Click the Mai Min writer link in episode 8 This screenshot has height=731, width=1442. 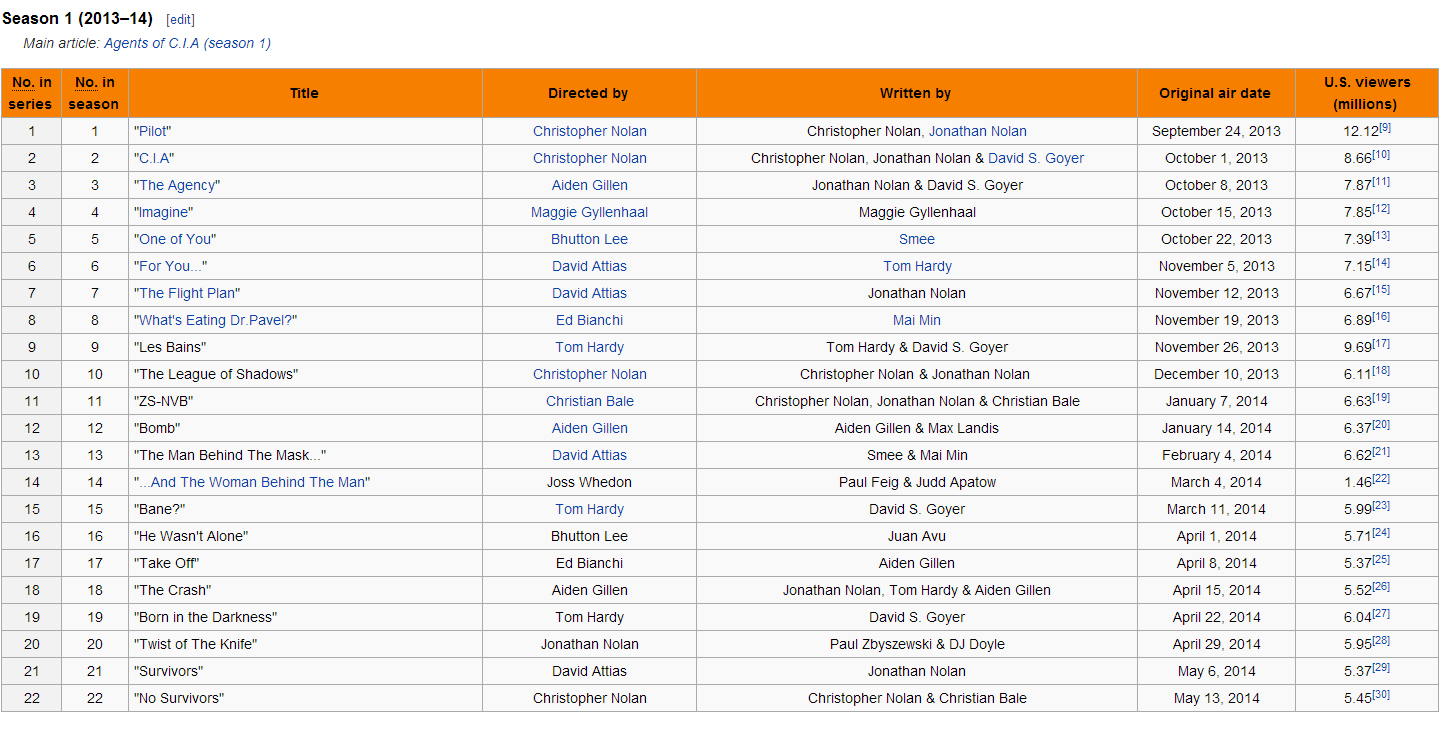coord(917,320)
